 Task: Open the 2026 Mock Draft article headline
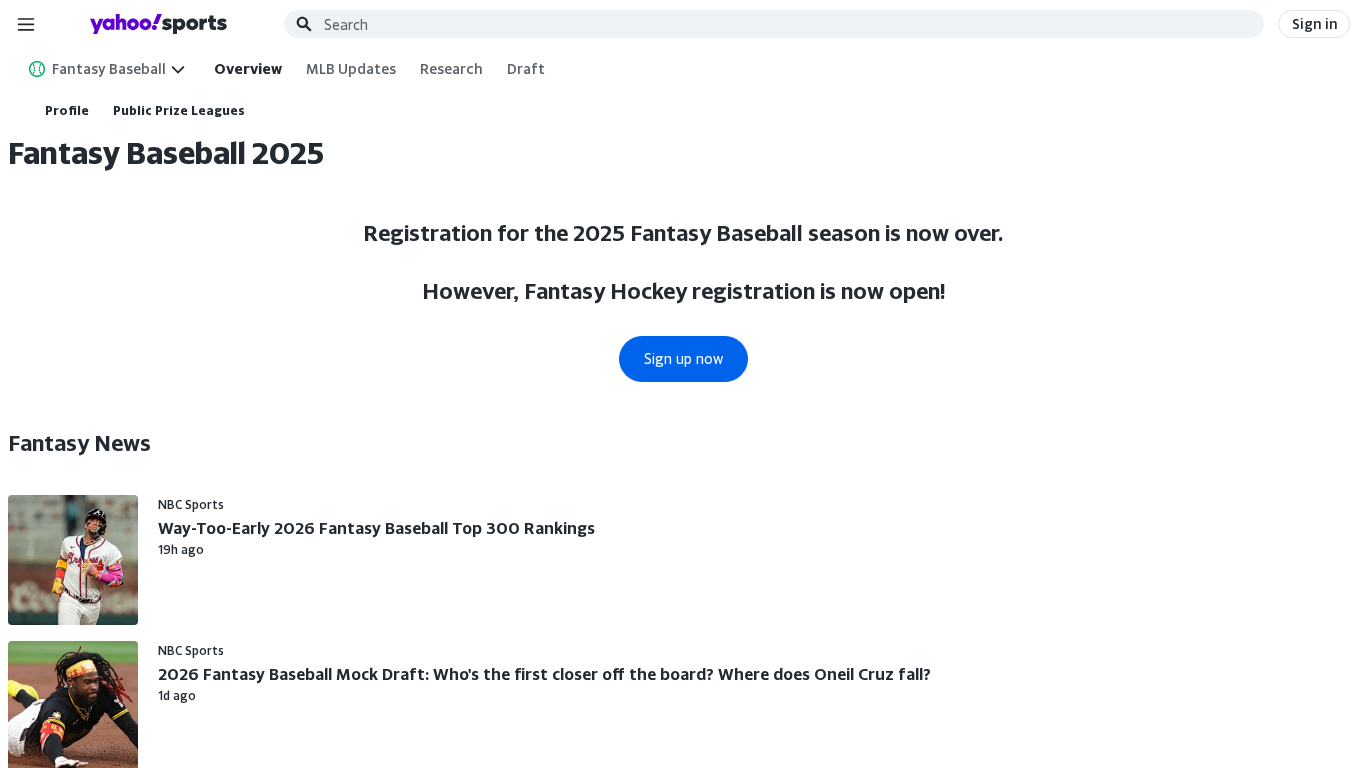[x=544, y=674]
